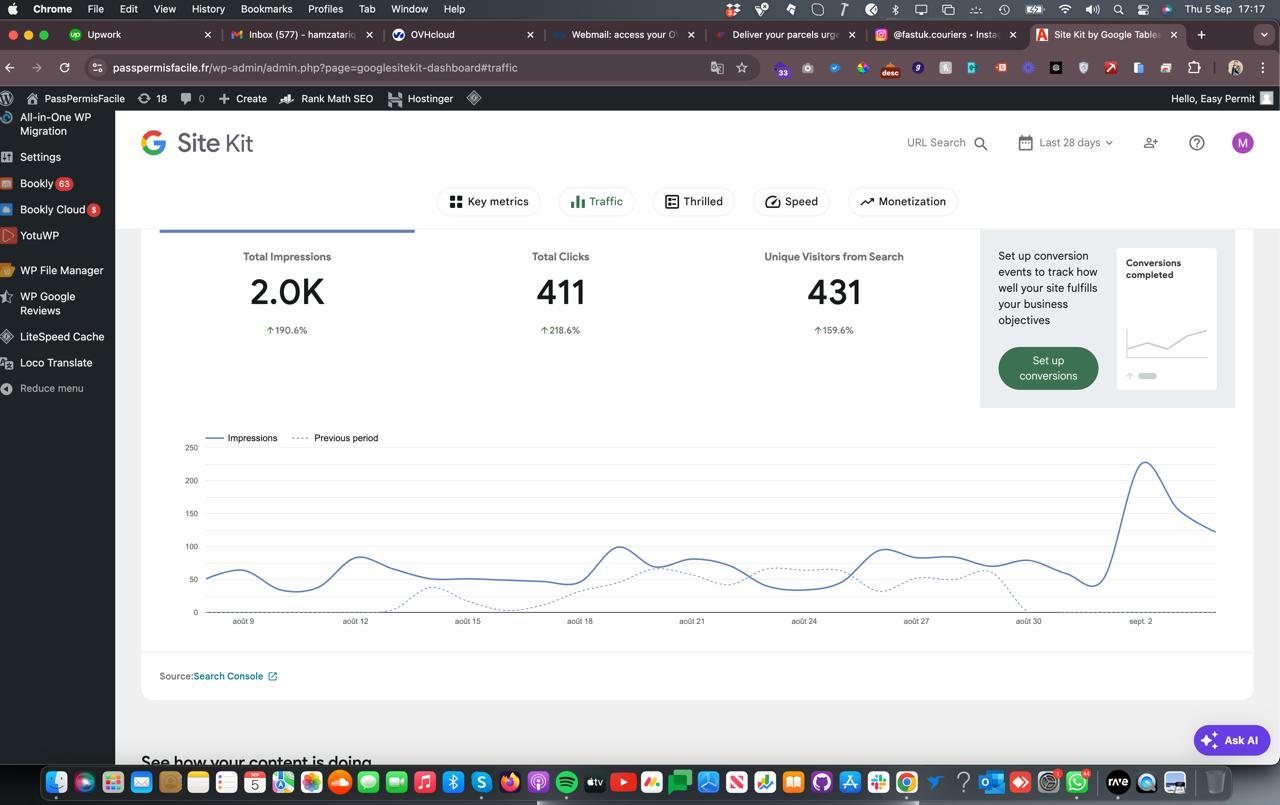This screenshot has width=1280, height=805.
Task: Open Chrome three-dot menu
Action: pos(1263,68)
